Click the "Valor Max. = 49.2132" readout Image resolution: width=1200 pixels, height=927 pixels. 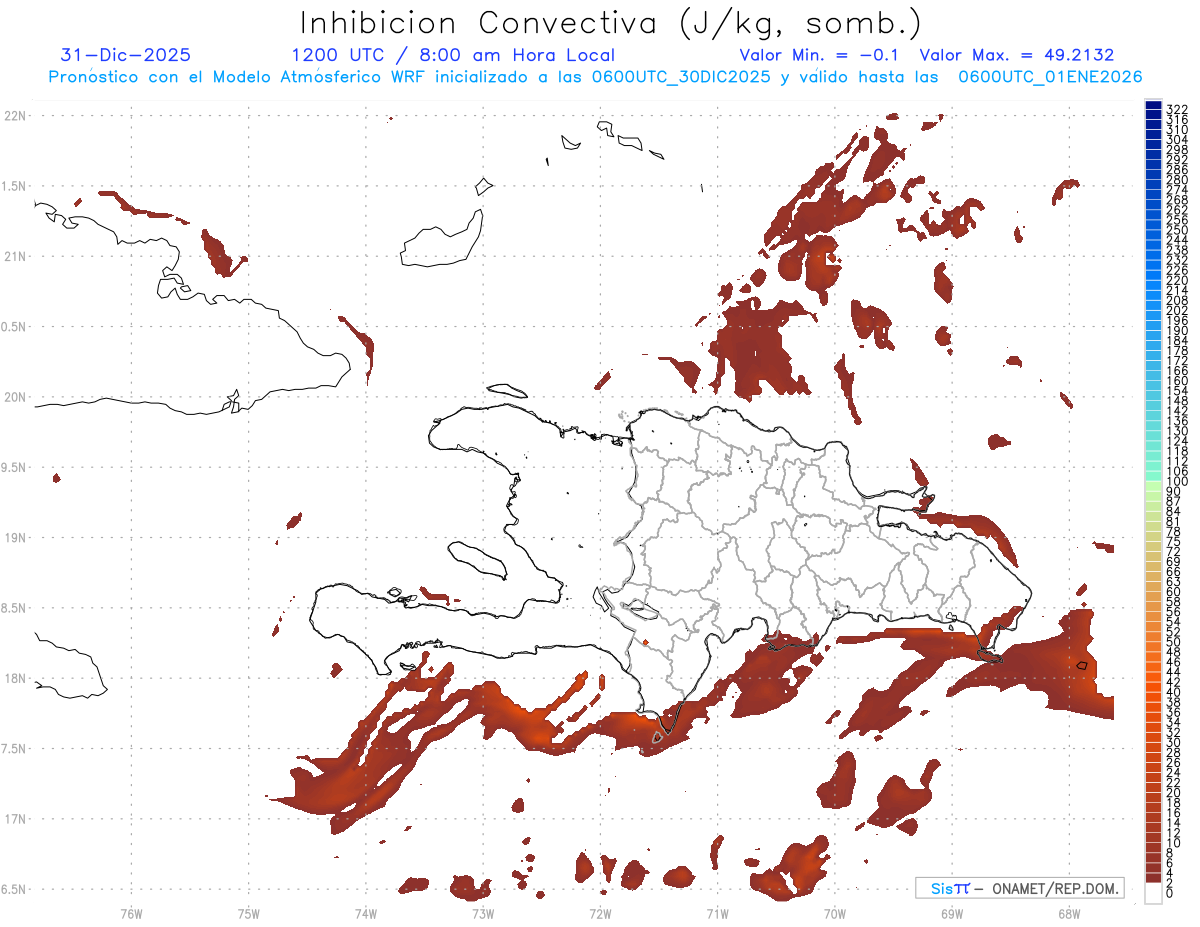tap(1017, 56)
